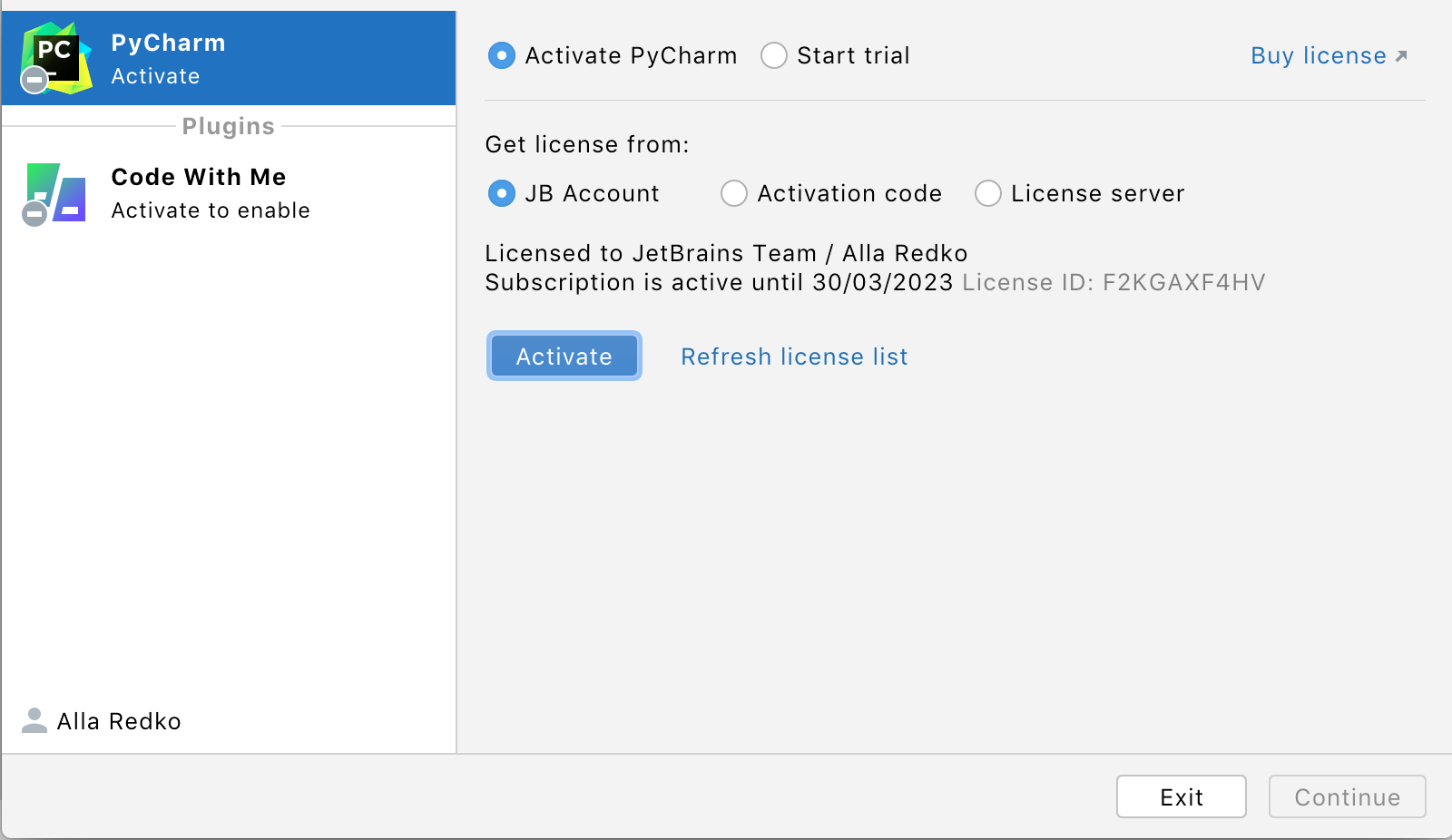The height and width of the screenshot is (840, 1452).
Task: Click the external link arrow next to Buy license
Action: pyautogui.click(x=1401, y=54)
